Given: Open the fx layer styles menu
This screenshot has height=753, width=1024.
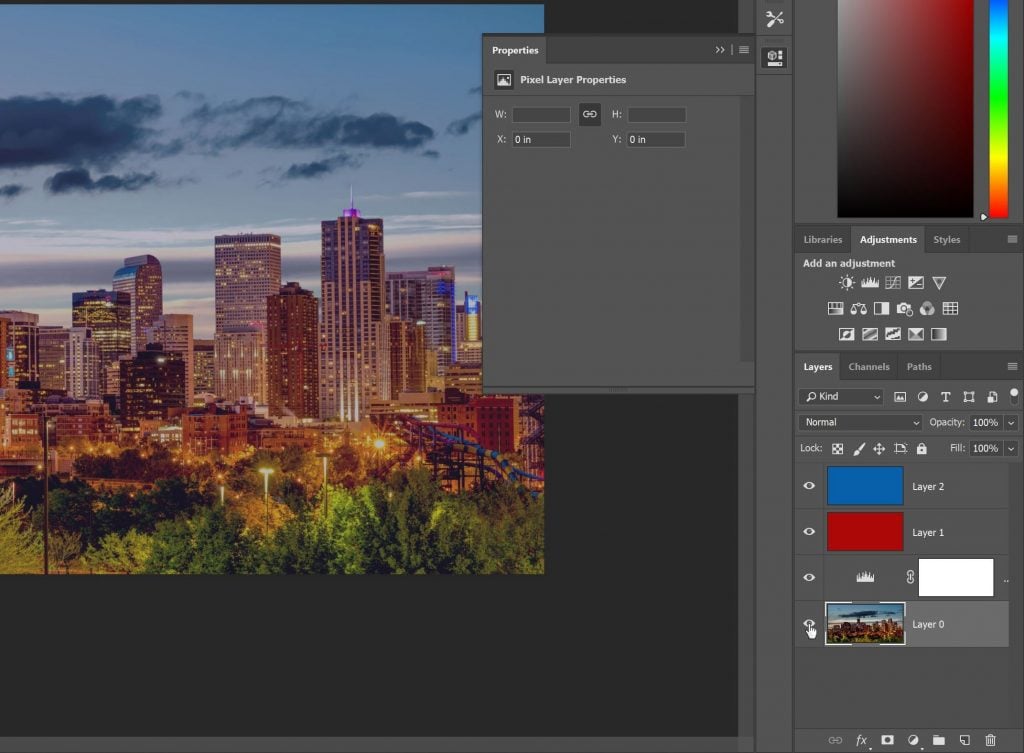Looking at the screenshot, I should (x=861, y=740).
